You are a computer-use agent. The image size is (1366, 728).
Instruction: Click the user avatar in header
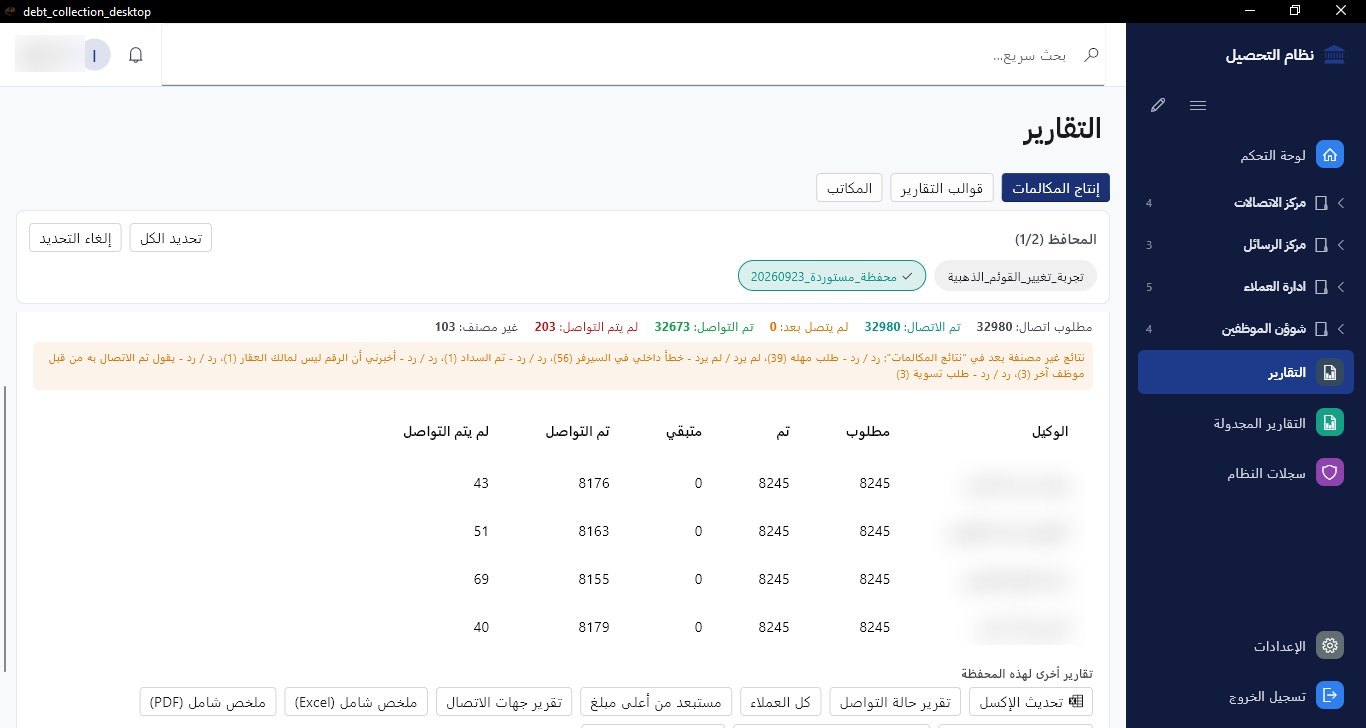point(94,55)
